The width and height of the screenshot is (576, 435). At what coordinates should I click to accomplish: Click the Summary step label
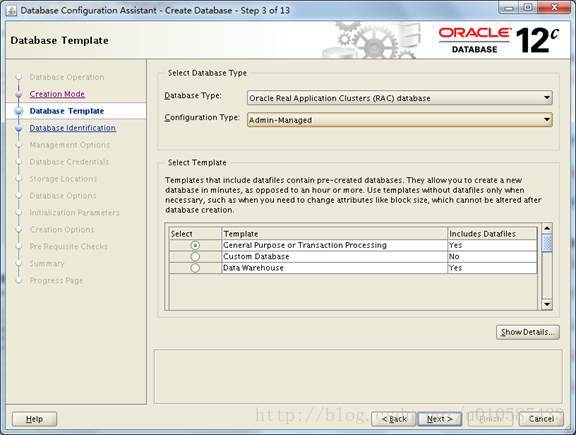pos(47,263)
